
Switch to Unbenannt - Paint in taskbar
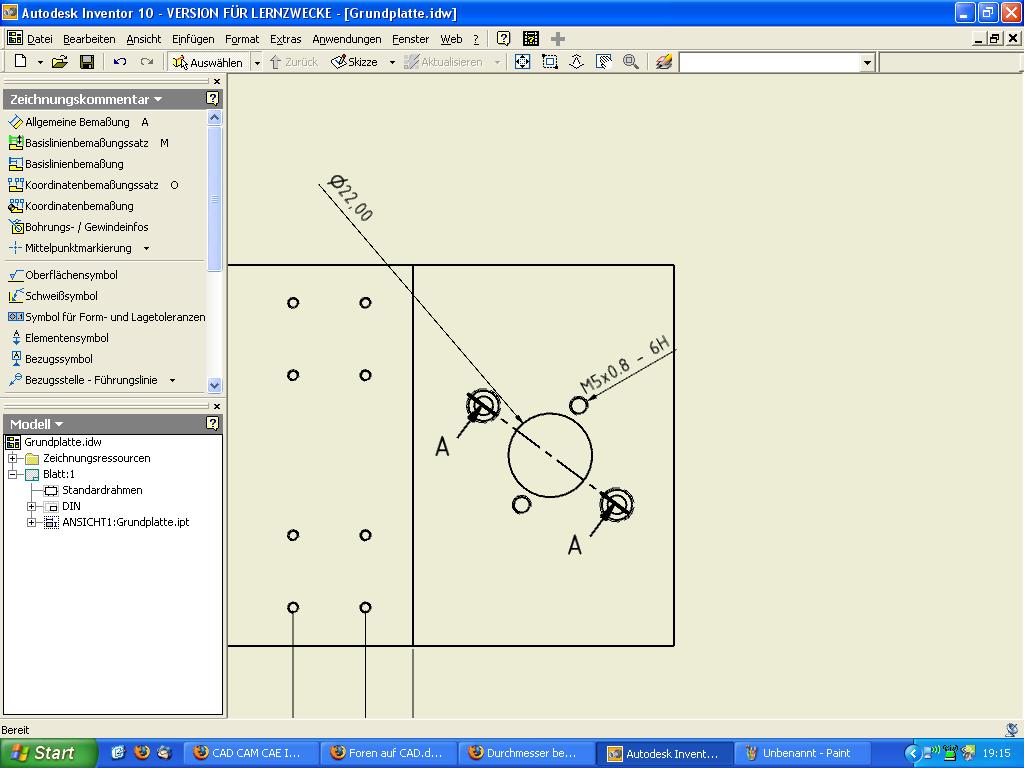tap(801, 753)
